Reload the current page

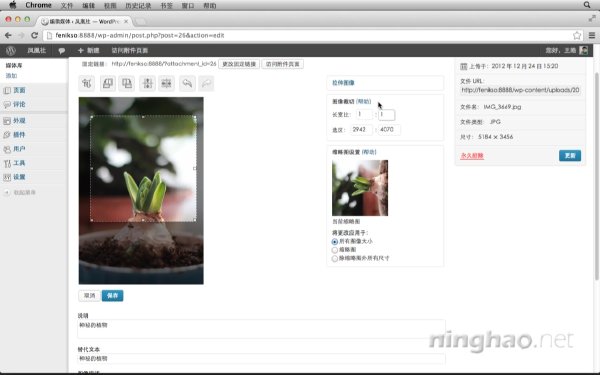pos(34,35)
